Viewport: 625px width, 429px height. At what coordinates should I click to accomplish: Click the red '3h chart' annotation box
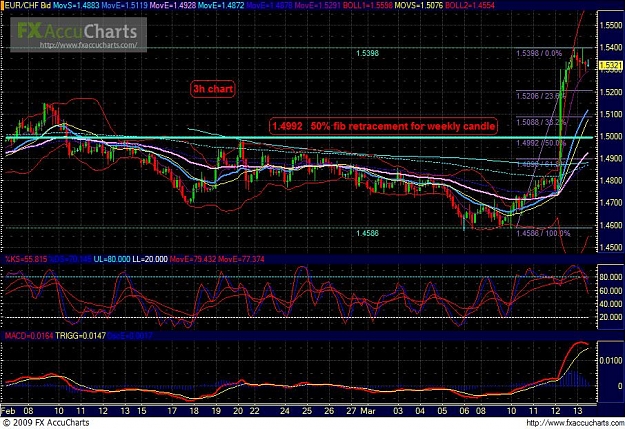pyautogui.click(x=213, y=89)
